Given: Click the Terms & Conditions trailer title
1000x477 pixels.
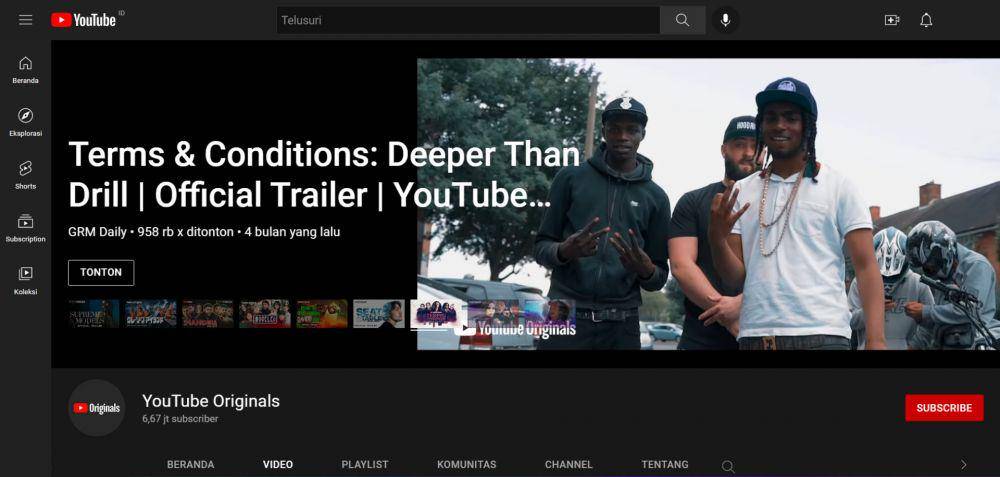Looking at the screenshot, I should coord(324,175).
